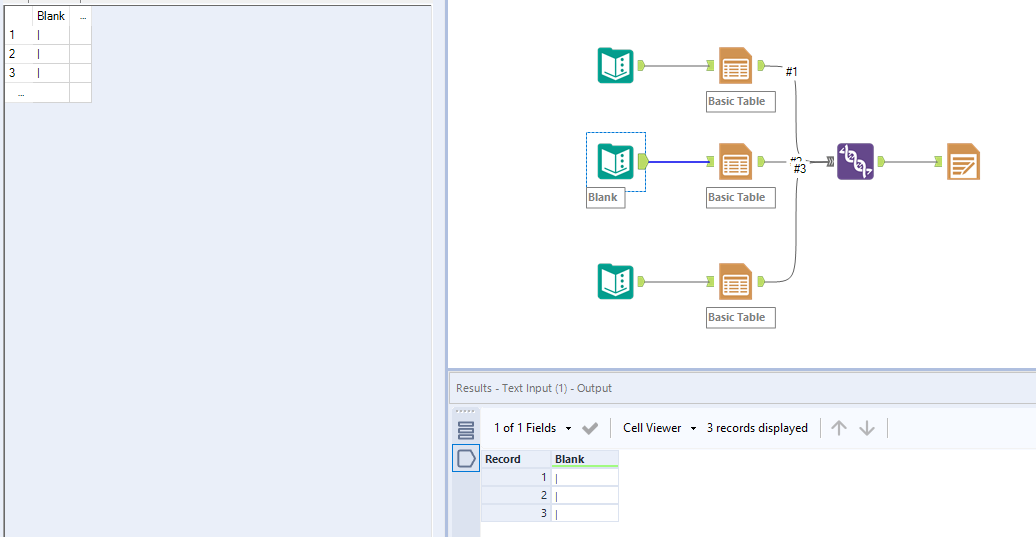Select the top Basic Table tool

735,65
